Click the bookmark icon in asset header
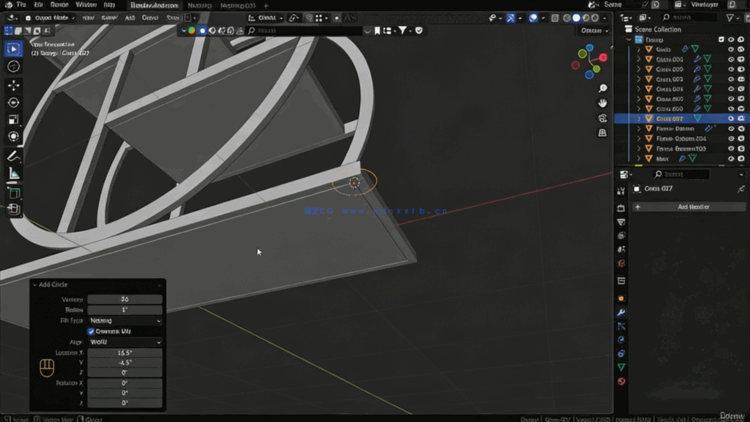 tap(377, 31)
